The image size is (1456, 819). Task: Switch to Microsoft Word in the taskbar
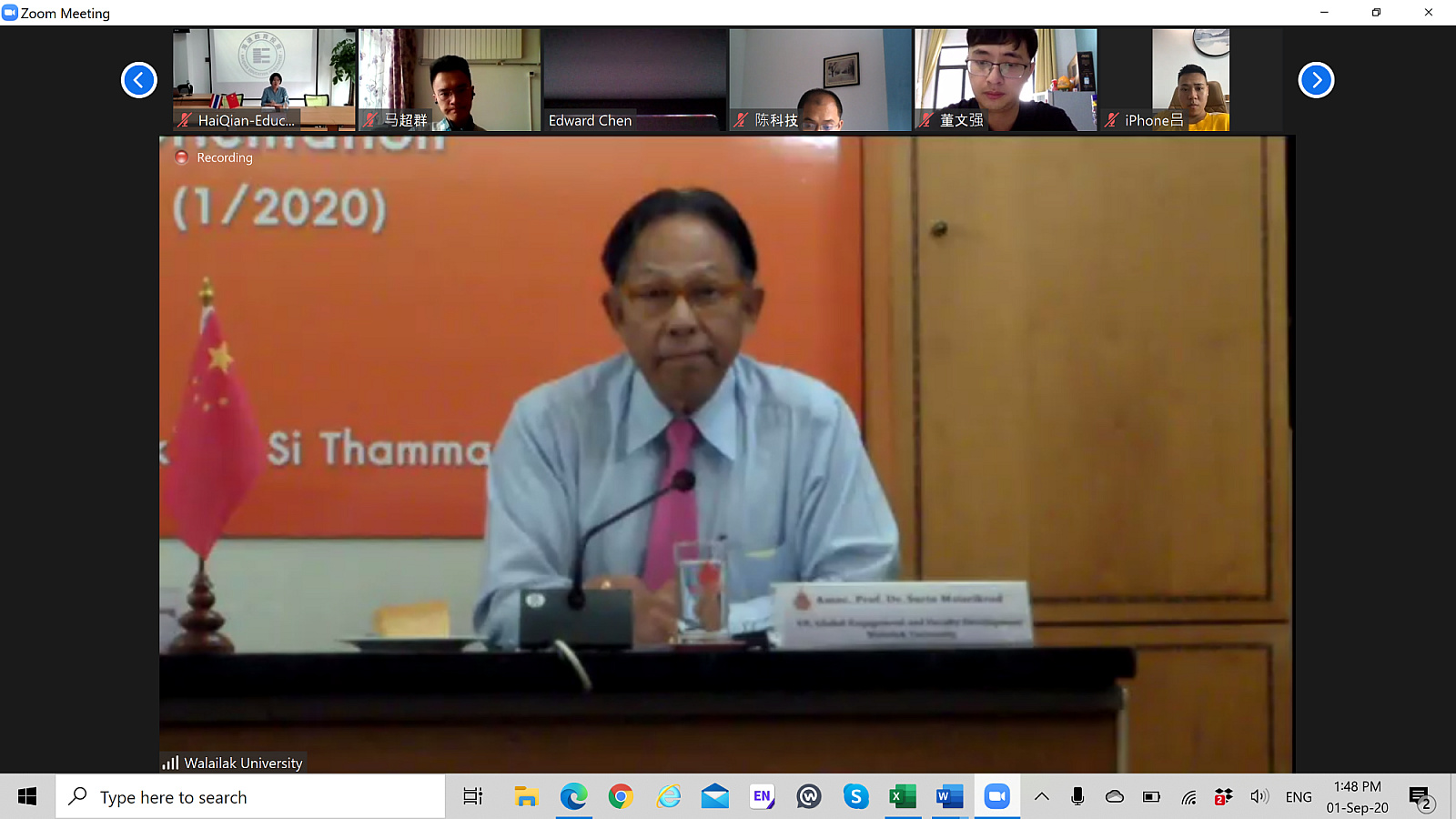pyautogui.click(x=949, y=797)
